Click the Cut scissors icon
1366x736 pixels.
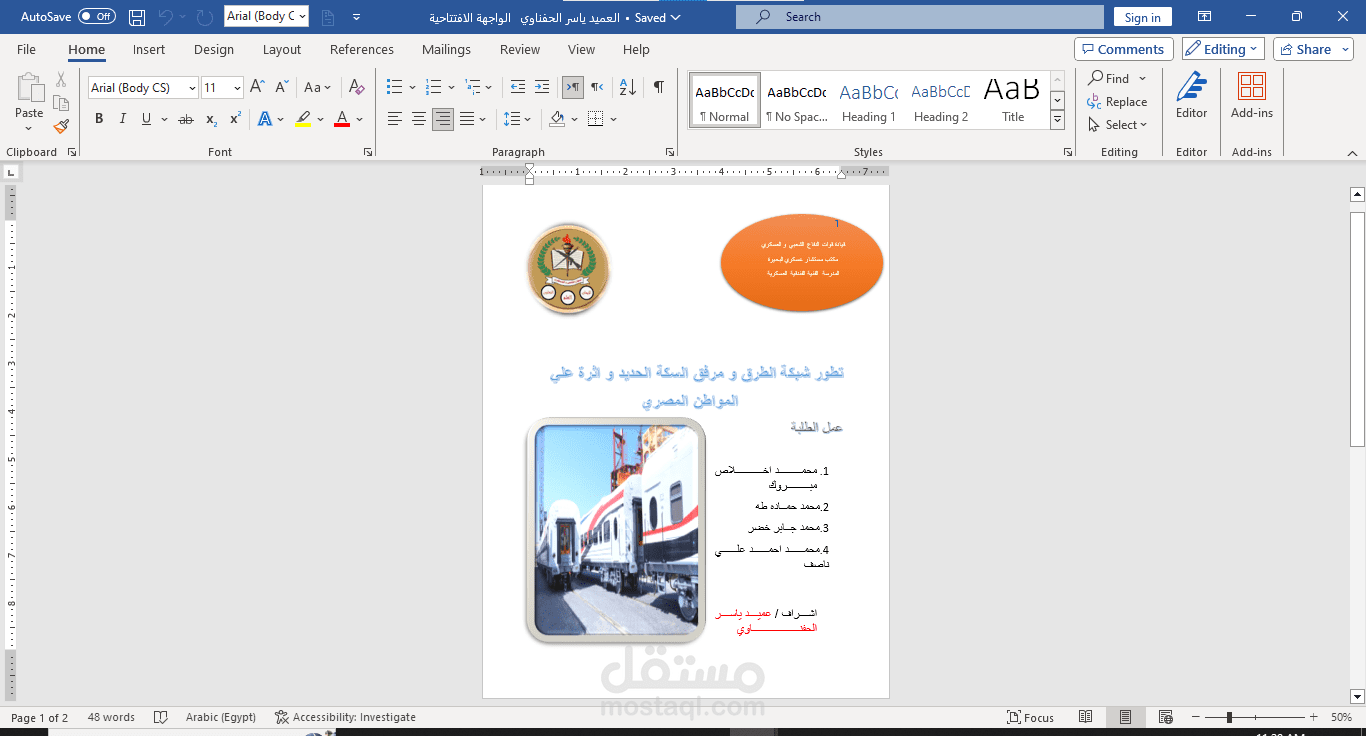(61, 79)
